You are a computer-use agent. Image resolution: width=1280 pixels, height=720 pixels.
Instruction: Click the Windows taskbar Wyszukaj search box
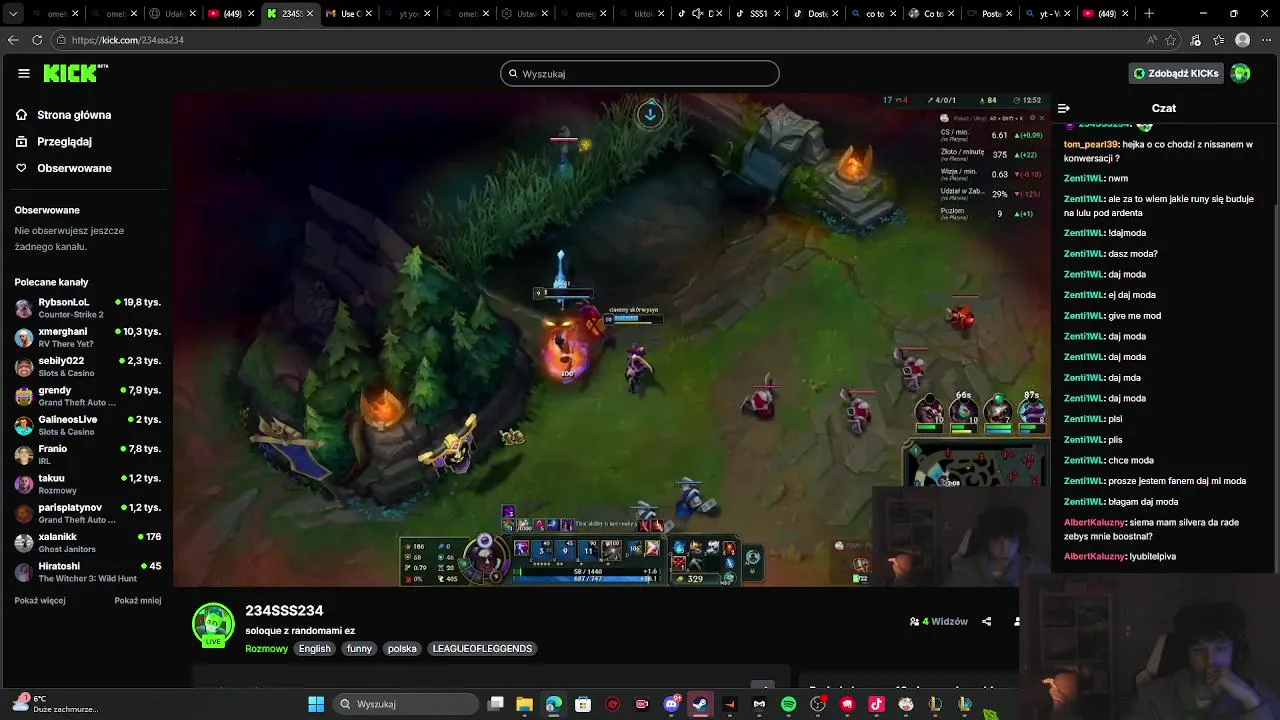tap(405, 704)
